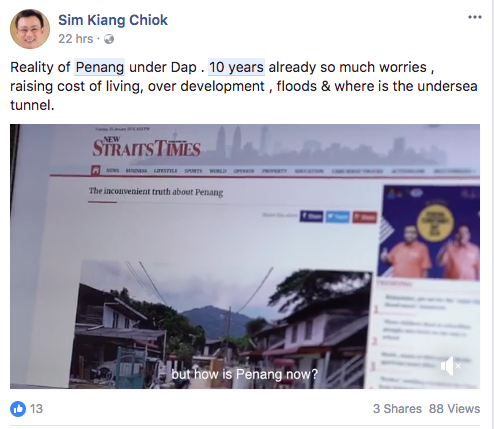Image resolution: width=494 pixels, height=429 pixels.
Task: Click the New Straits Times logo in video
Action: coord(146,147)
